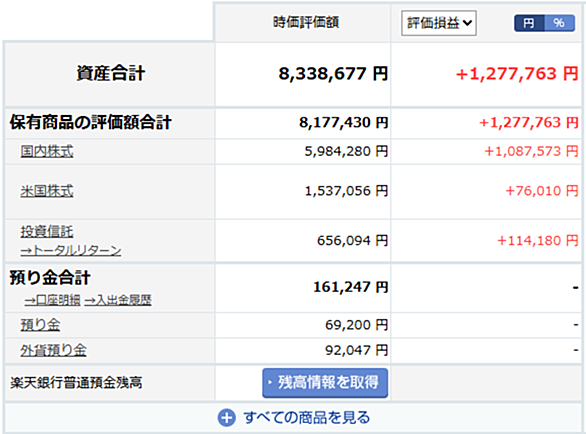Select investment trust value 656,094 円
Screen dimensions: 586x434
click(352, 240)
